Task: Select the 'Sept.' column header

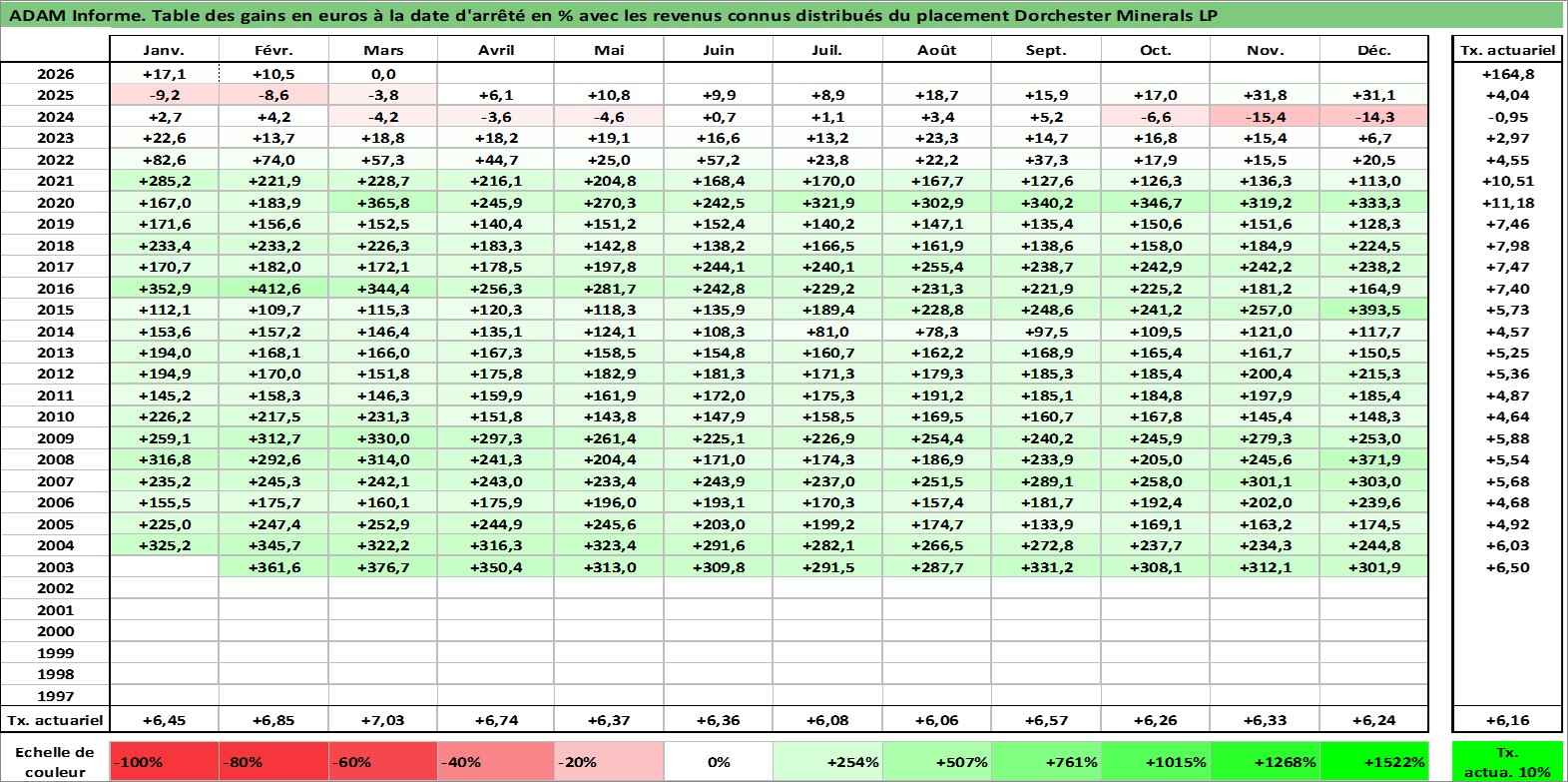Action: [x=1046, y=50]
